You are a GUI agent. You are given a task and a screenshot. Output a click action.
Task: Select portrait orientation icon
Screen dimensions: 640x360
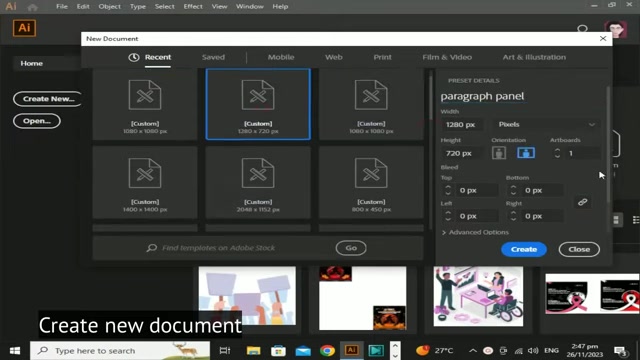point(499,153)
